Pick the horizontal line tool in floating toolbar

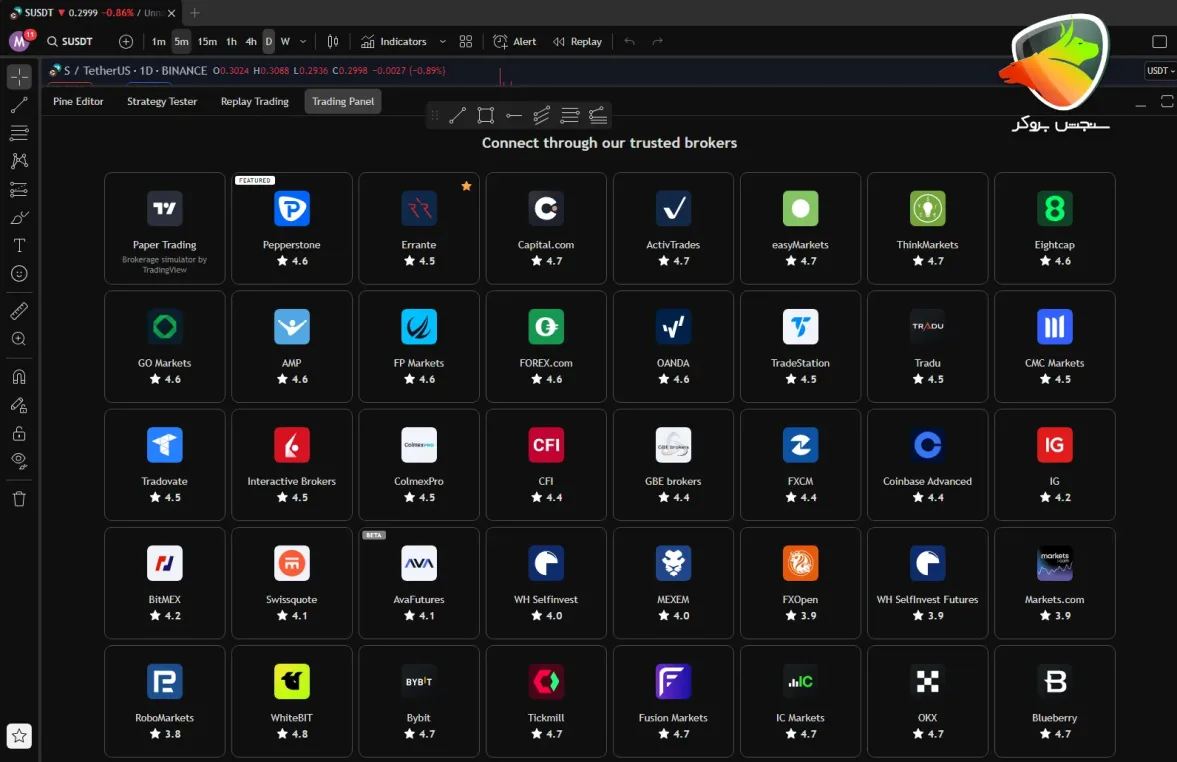click(x=514, y=115)
